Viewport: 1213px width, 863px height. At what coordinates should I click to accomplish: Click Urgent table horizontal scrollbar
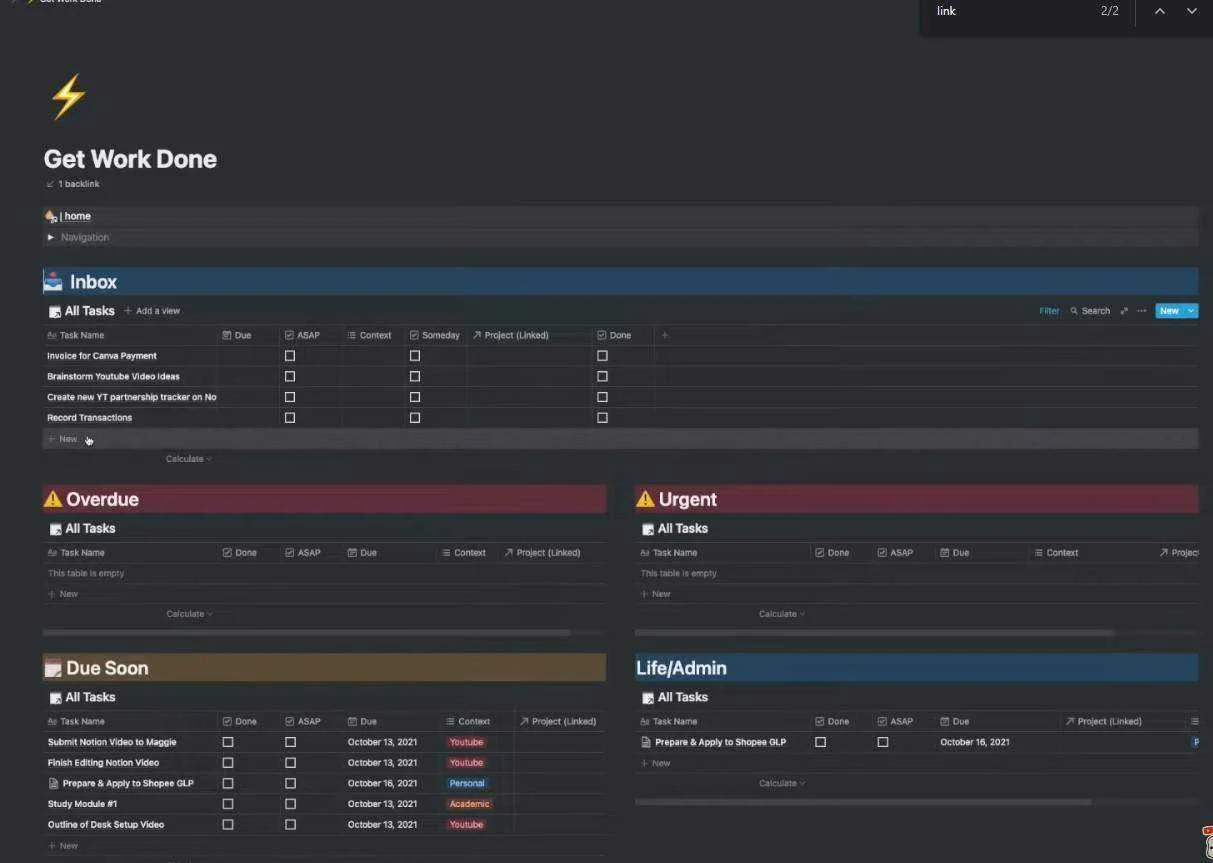click(875, 633)
